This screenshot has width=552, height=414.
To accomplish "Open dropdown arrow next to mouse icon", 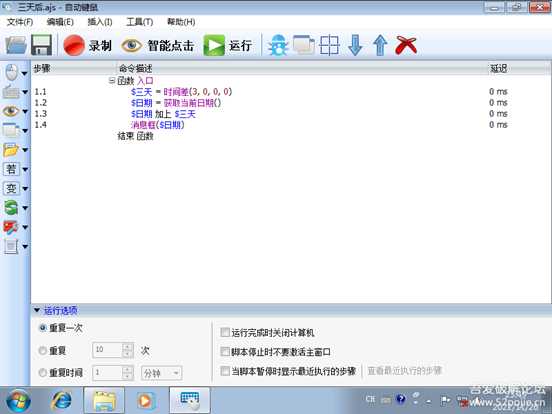I will coord(25,73).
